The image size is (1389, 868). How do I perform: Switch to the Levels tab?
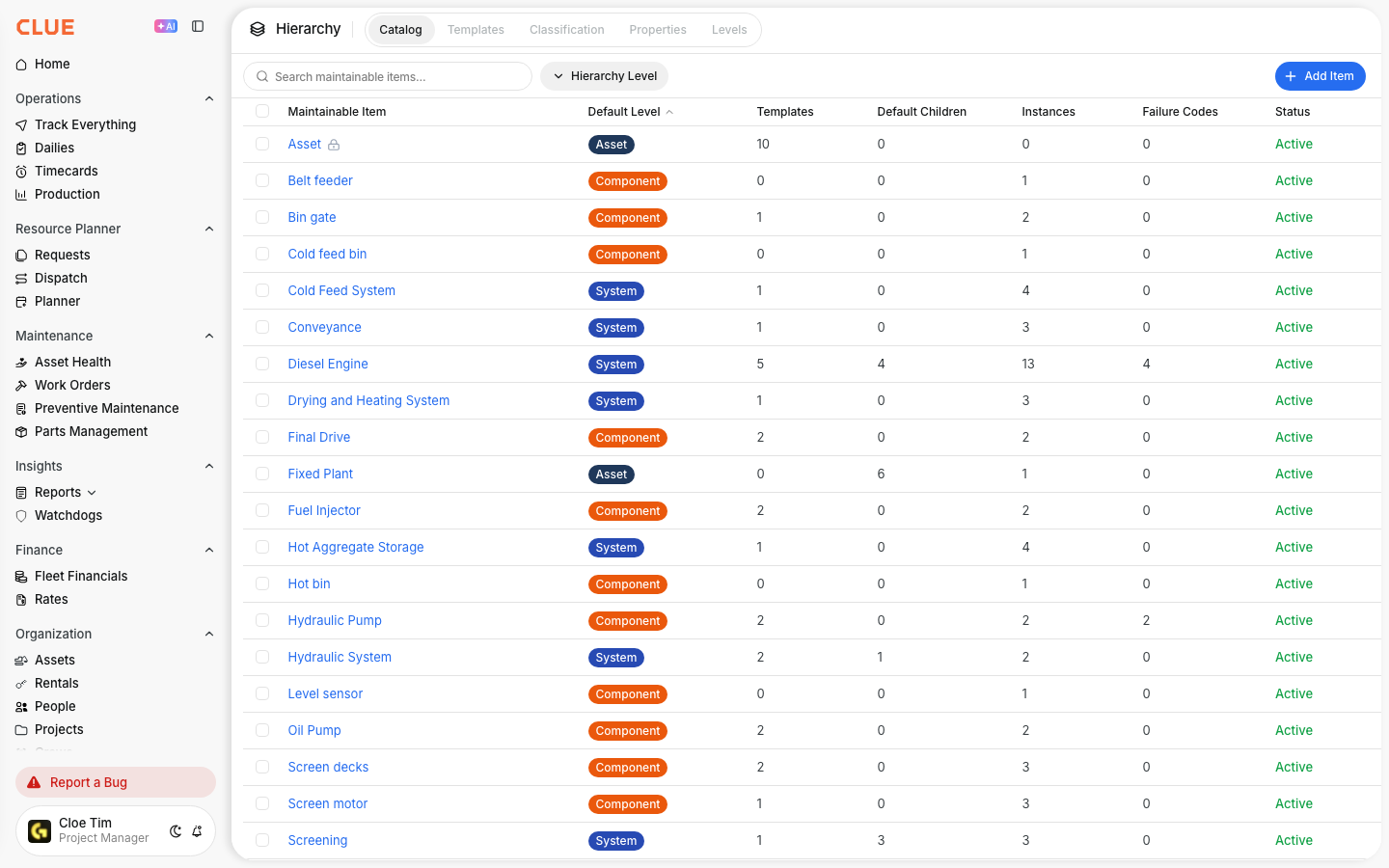pyautogui.click(x=729, y=30)
